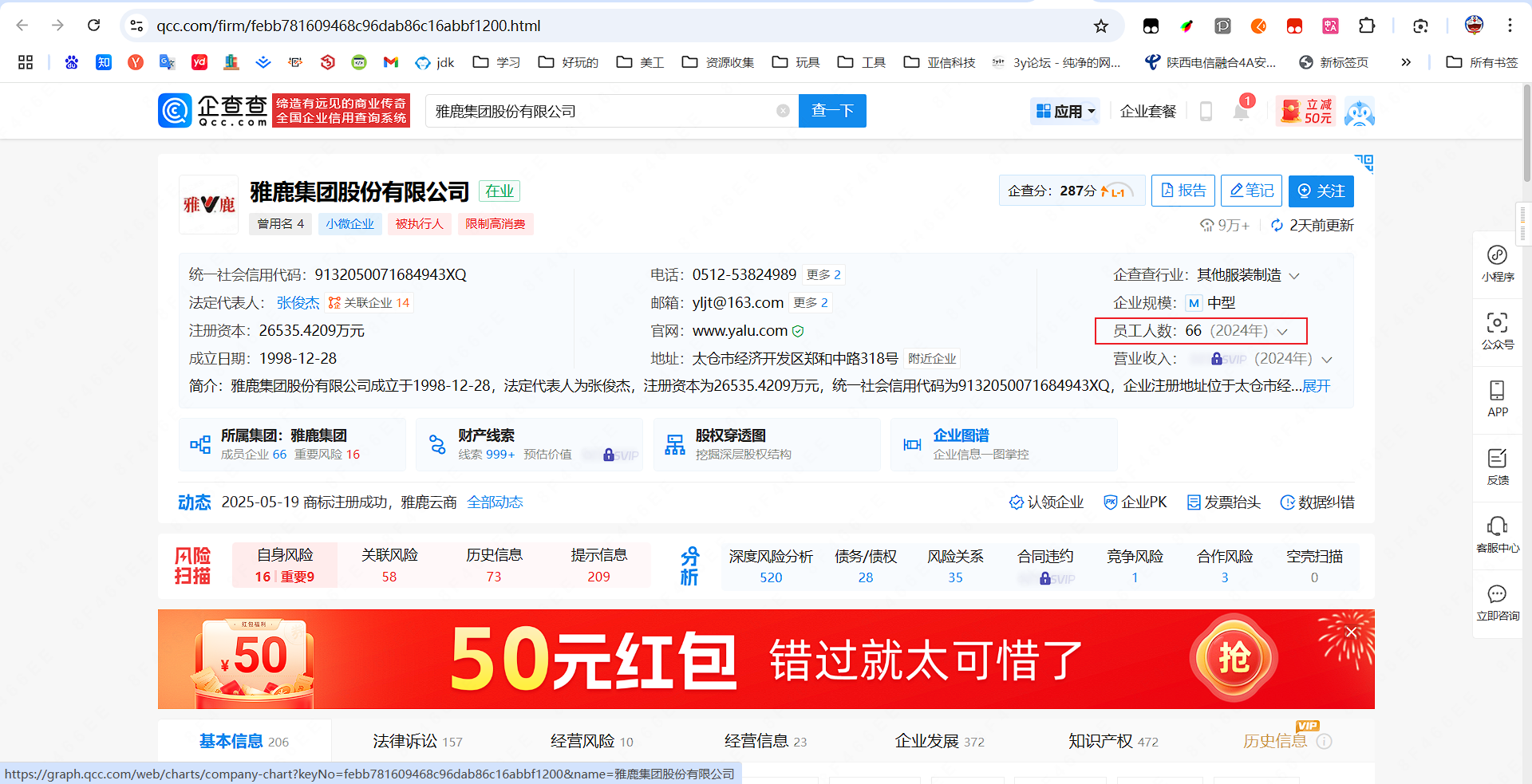The image size is (1532, 784).
Task: Click the company name search input field
Action: [598, 111]
